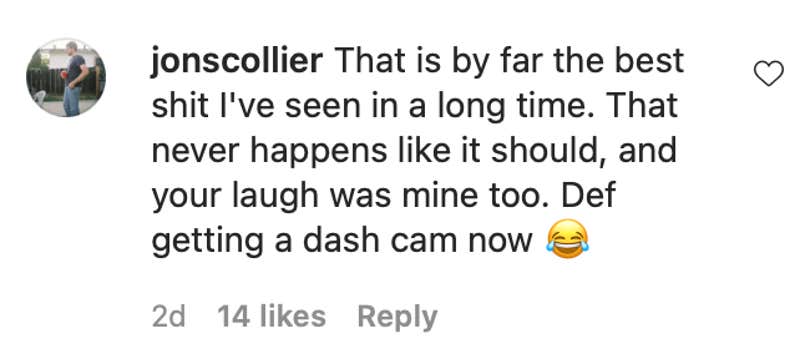
Task: Click the phrase 'never happens'
Action: tap(269, 152)
